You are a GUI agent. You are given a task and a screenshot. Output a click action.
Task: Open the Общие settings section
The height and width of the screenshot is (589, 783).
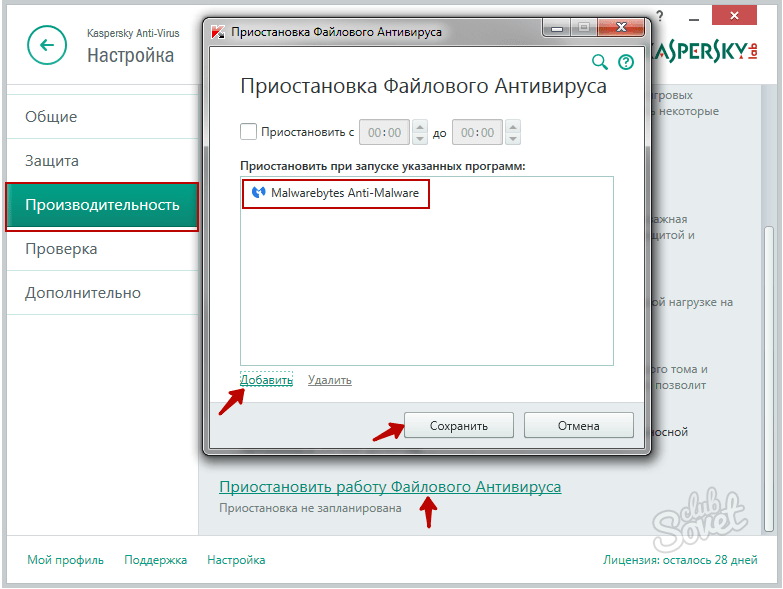[x=102, y=117]
